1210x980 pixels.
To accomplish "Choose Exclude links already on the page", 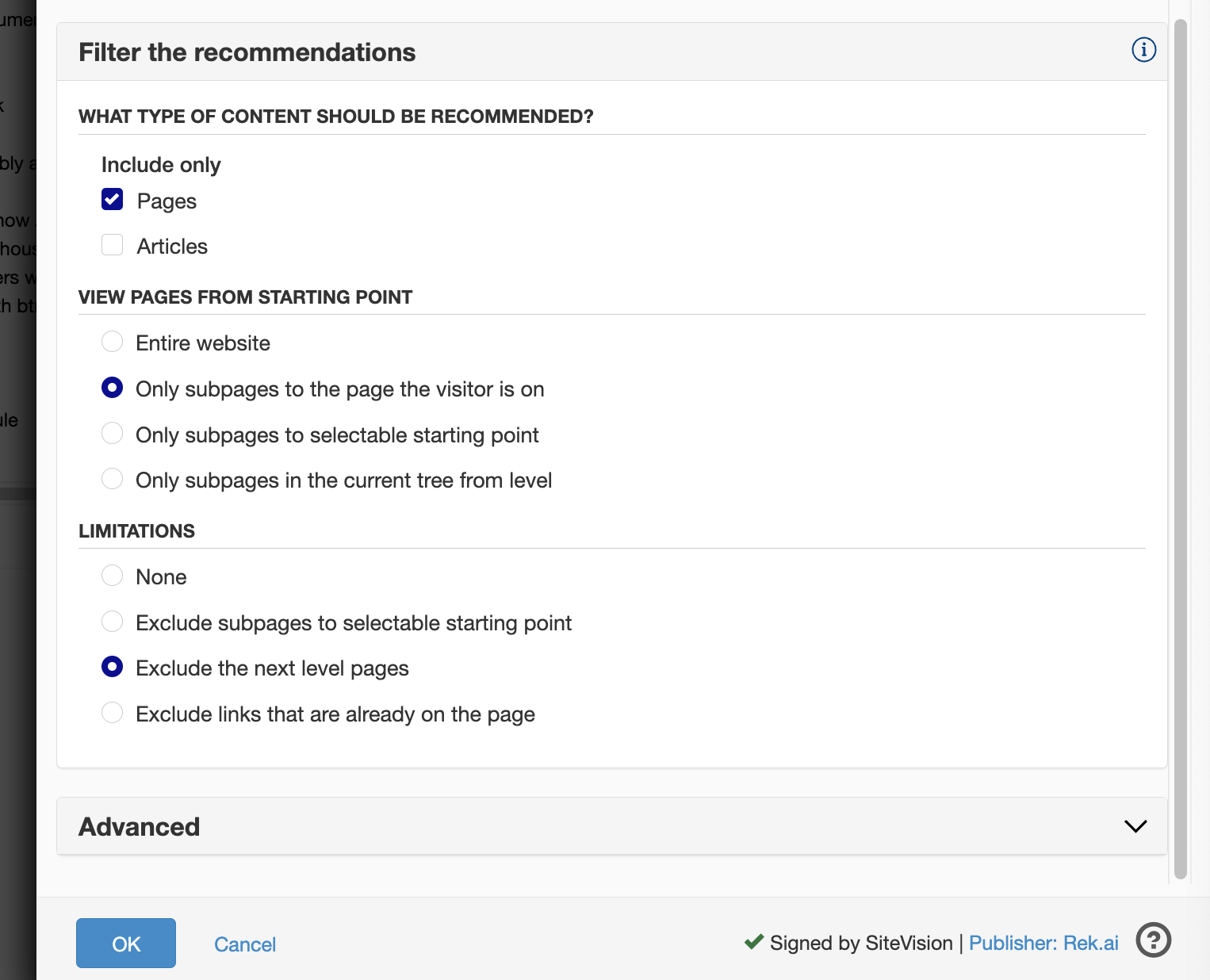I will coord(113,713).
